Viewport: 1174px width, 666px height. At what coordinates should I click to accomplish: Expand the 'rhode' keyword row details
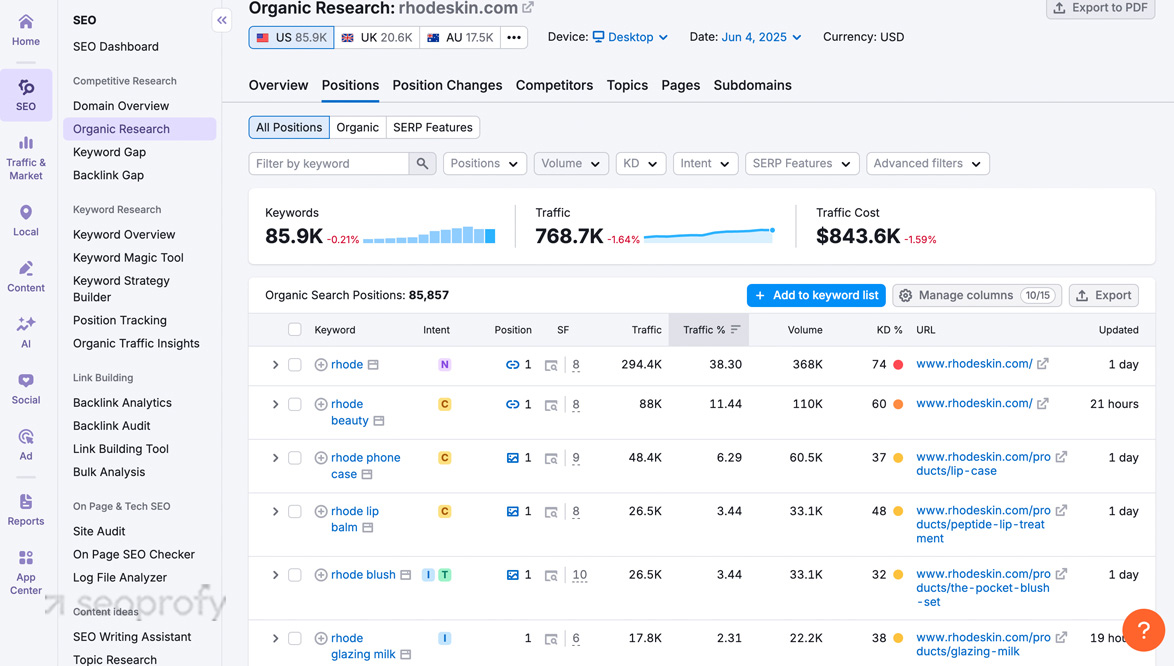pyautogui.click(x=275, y=364)
